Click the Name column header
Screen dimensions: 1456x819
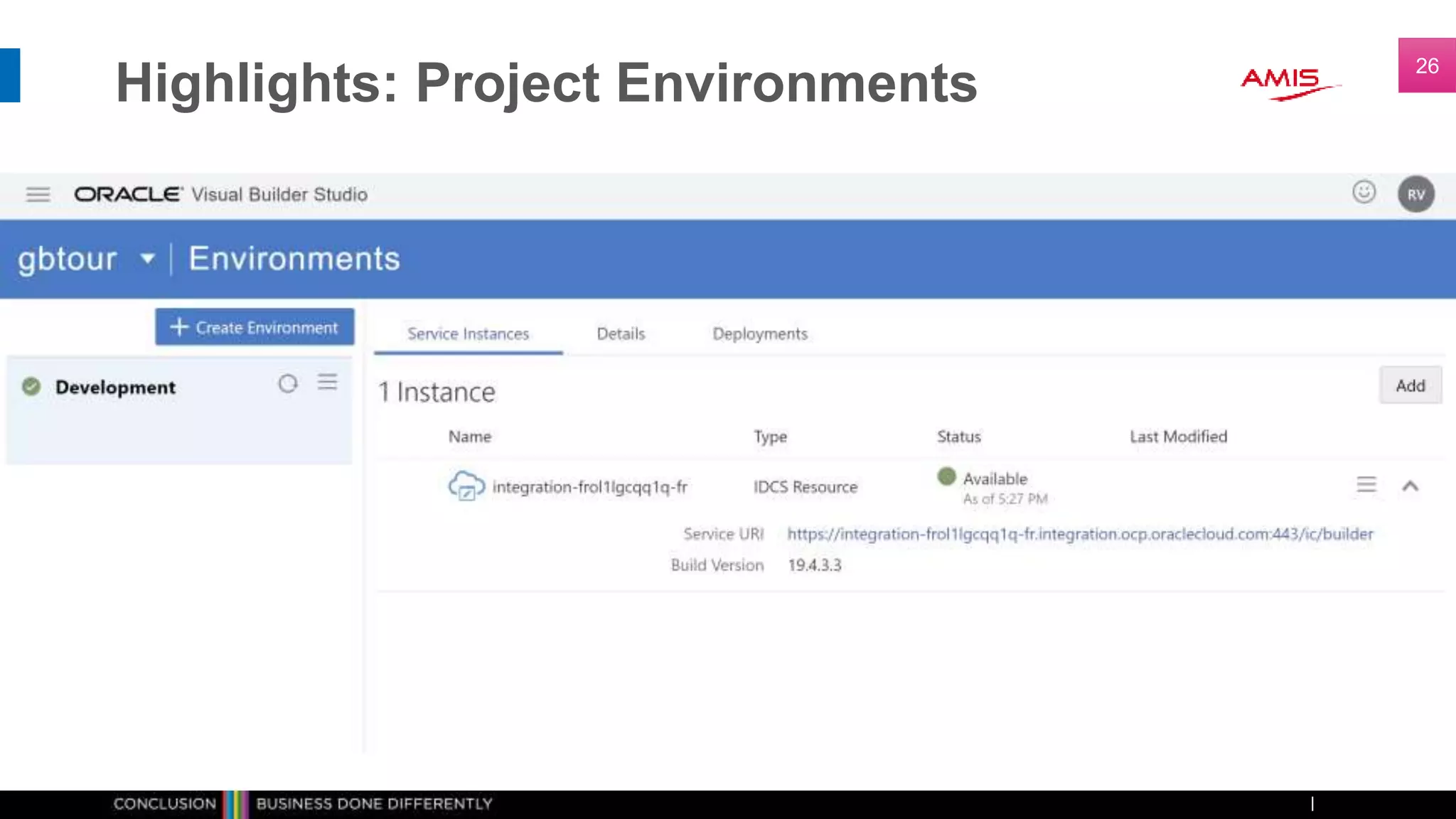point(469,437)
